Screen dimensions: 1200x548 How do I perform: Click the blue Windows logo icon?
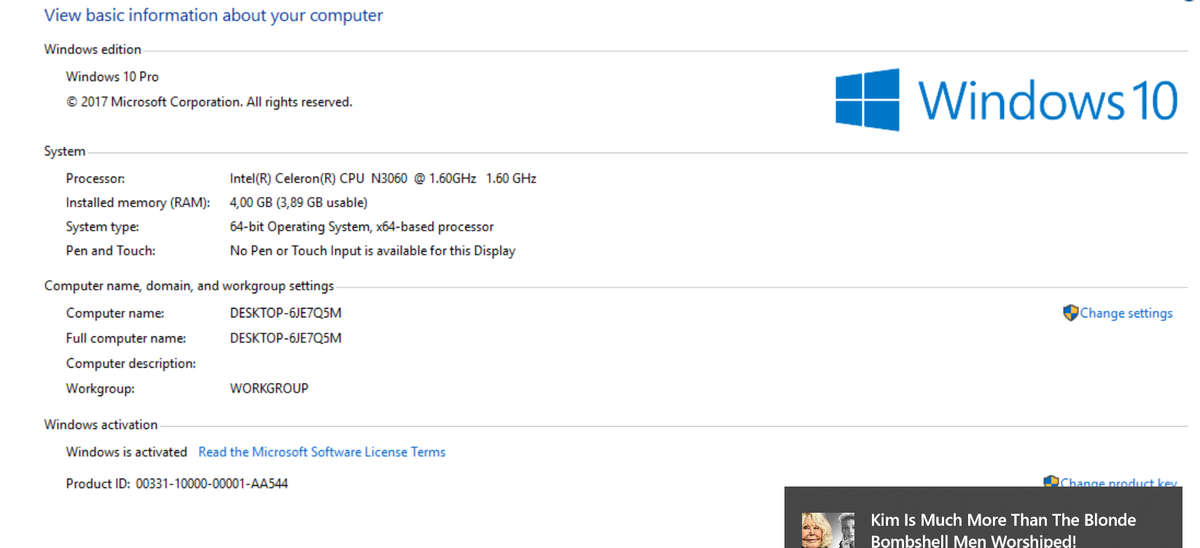867,99
